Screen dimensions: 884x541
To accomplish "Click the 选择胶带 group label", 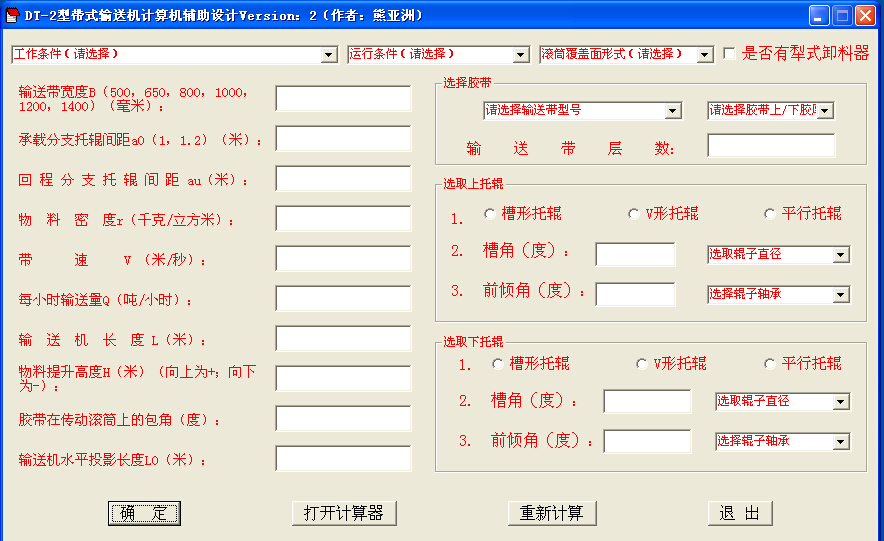I will [467, 83].
